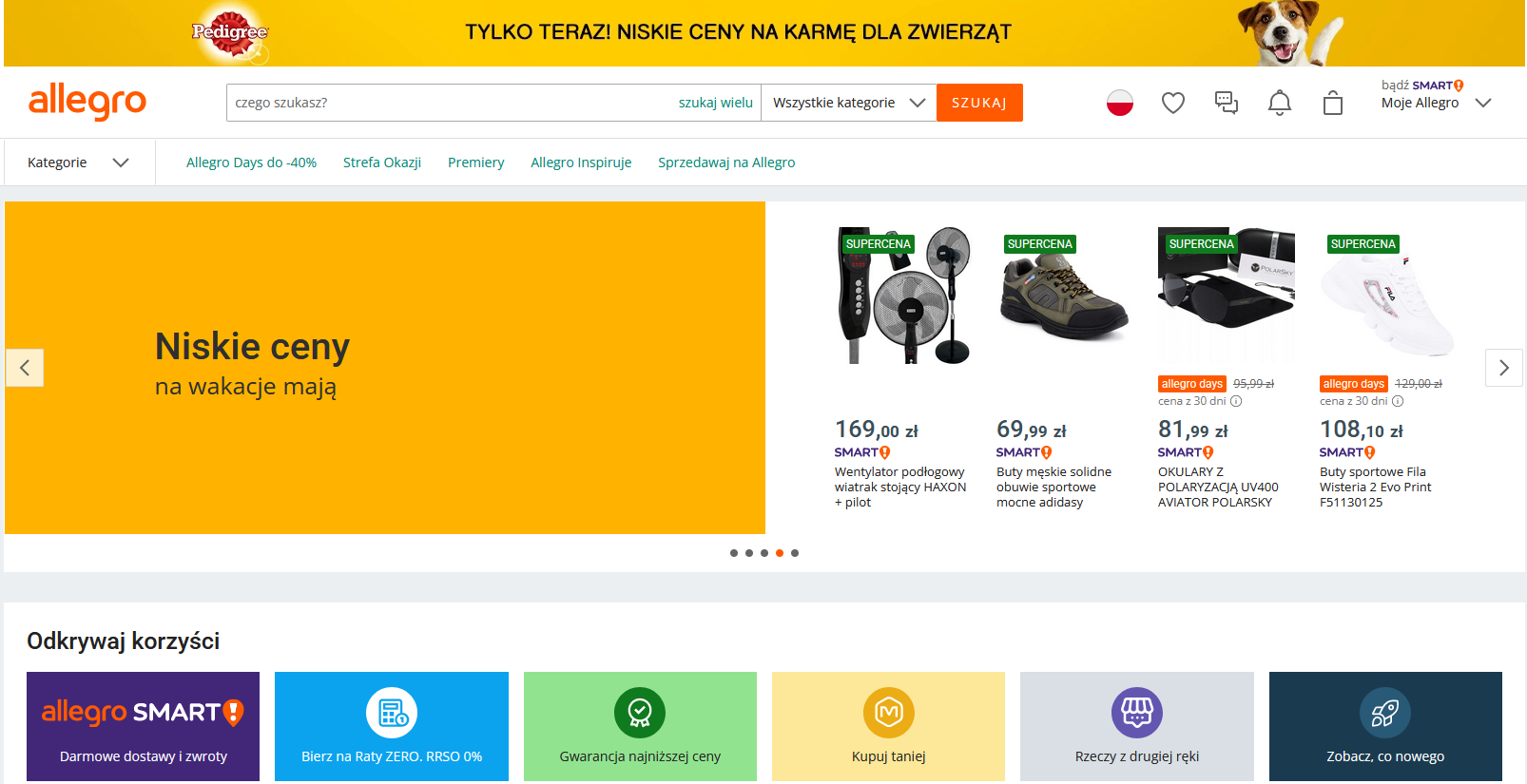Open the Polarsky aviator sunglasses thumbnail

tap(1227, 296)
